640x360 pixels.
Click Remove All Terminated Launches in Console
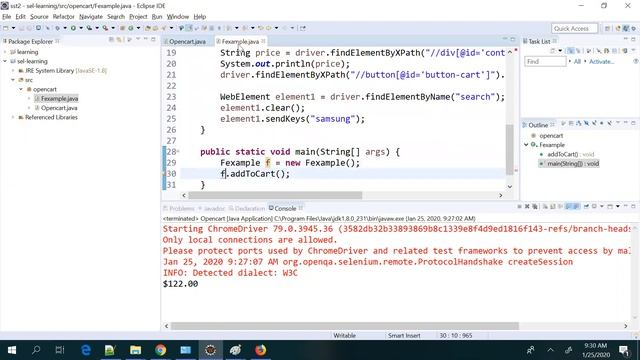(x=535, y=207)
